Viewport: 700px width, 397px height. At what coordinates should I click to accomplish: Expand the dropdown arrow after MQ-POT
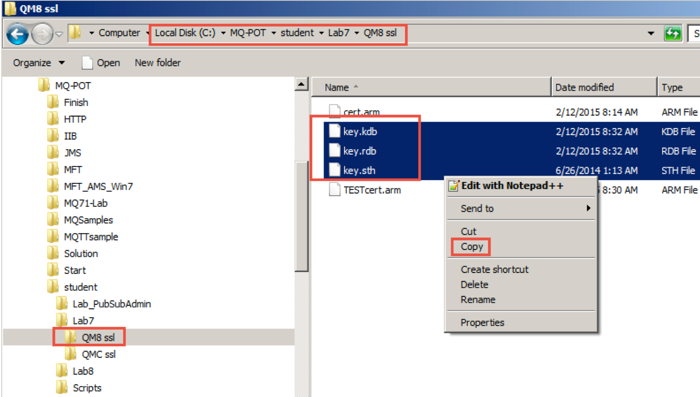(x=273, y=33)
